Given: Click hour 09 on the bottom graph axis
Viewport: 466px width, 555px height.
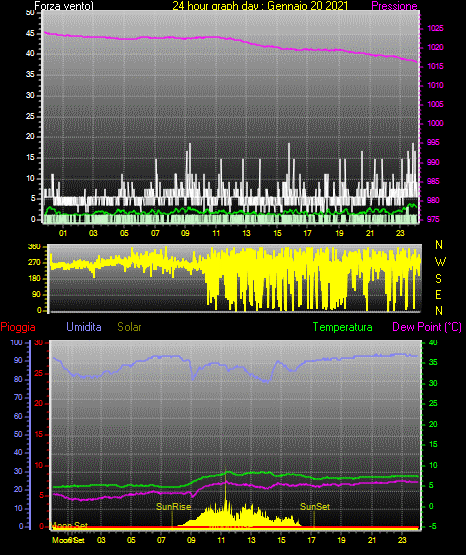Looking at the screenshot, I should [191, 540].
